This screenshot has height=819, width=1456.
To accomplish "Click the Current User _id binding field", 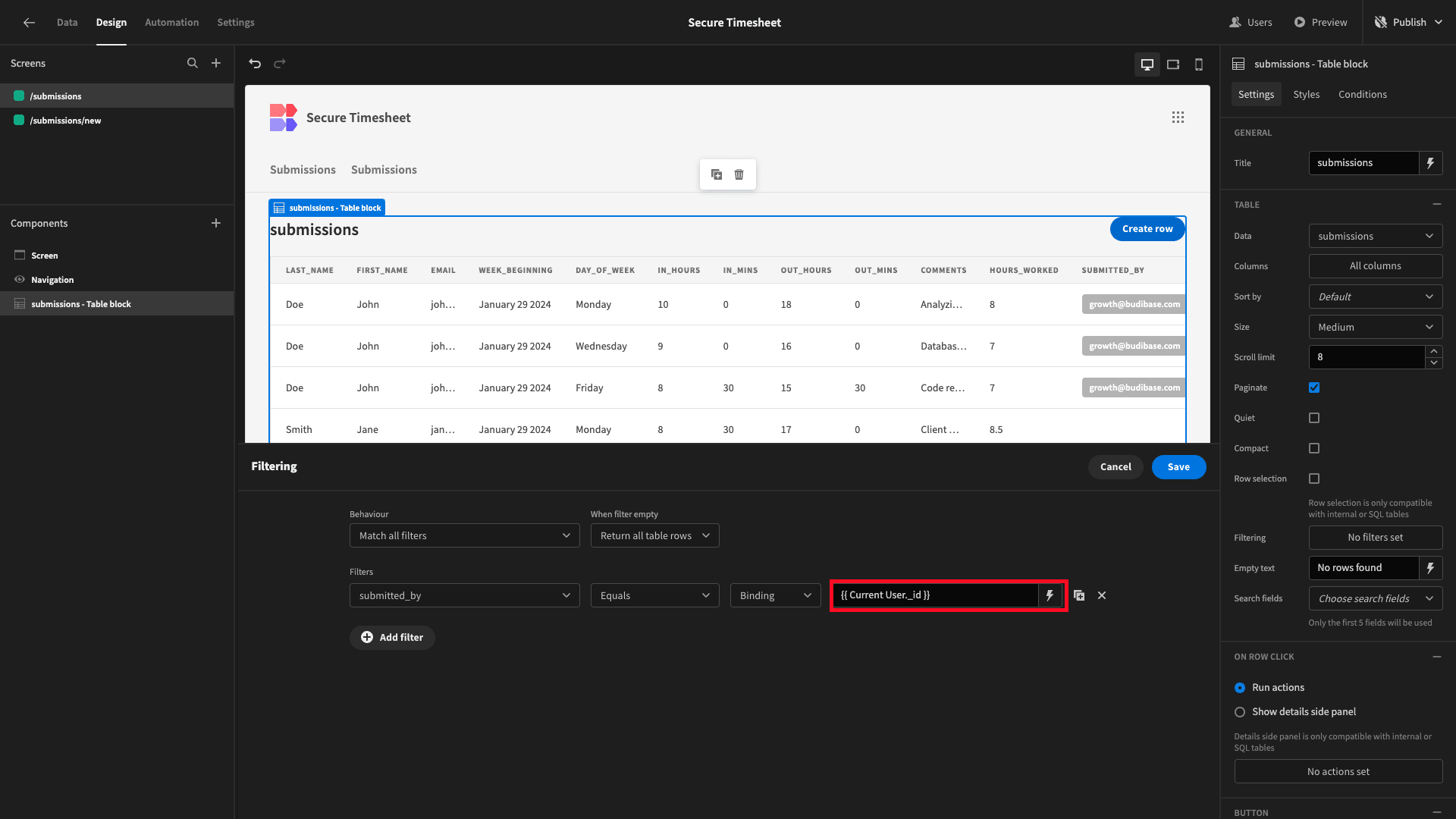I will coord(935,595).
